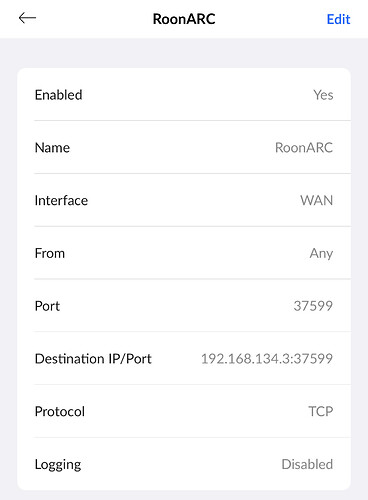Click the RoonARC name value
368x500 pixels.
(x=304, y=148)
